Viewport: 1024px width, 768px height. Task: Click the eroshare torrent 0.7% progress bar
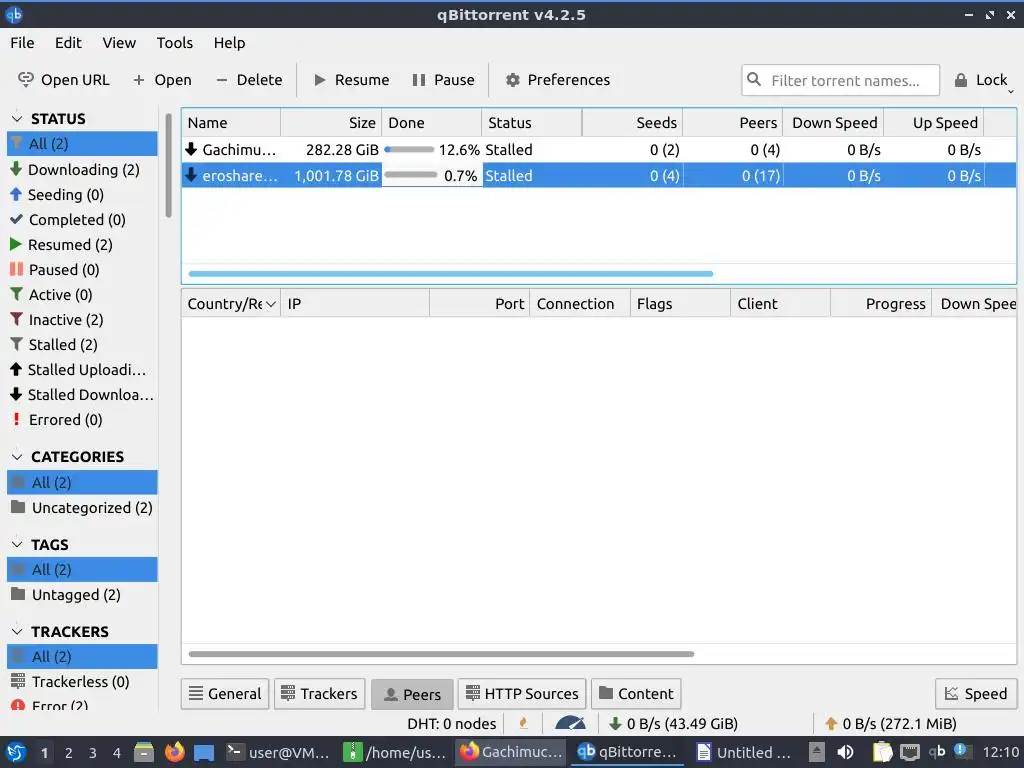tap(411, 175)
